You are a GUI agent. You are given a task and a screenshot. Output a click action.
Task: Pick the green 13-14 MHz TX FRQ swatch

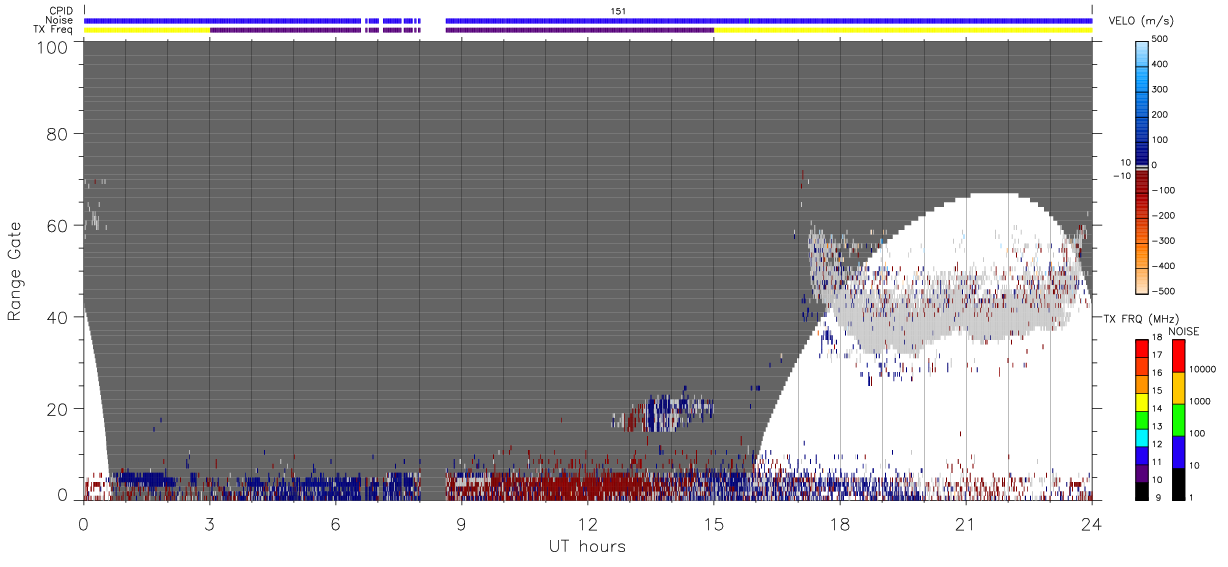click(1141, 419)
